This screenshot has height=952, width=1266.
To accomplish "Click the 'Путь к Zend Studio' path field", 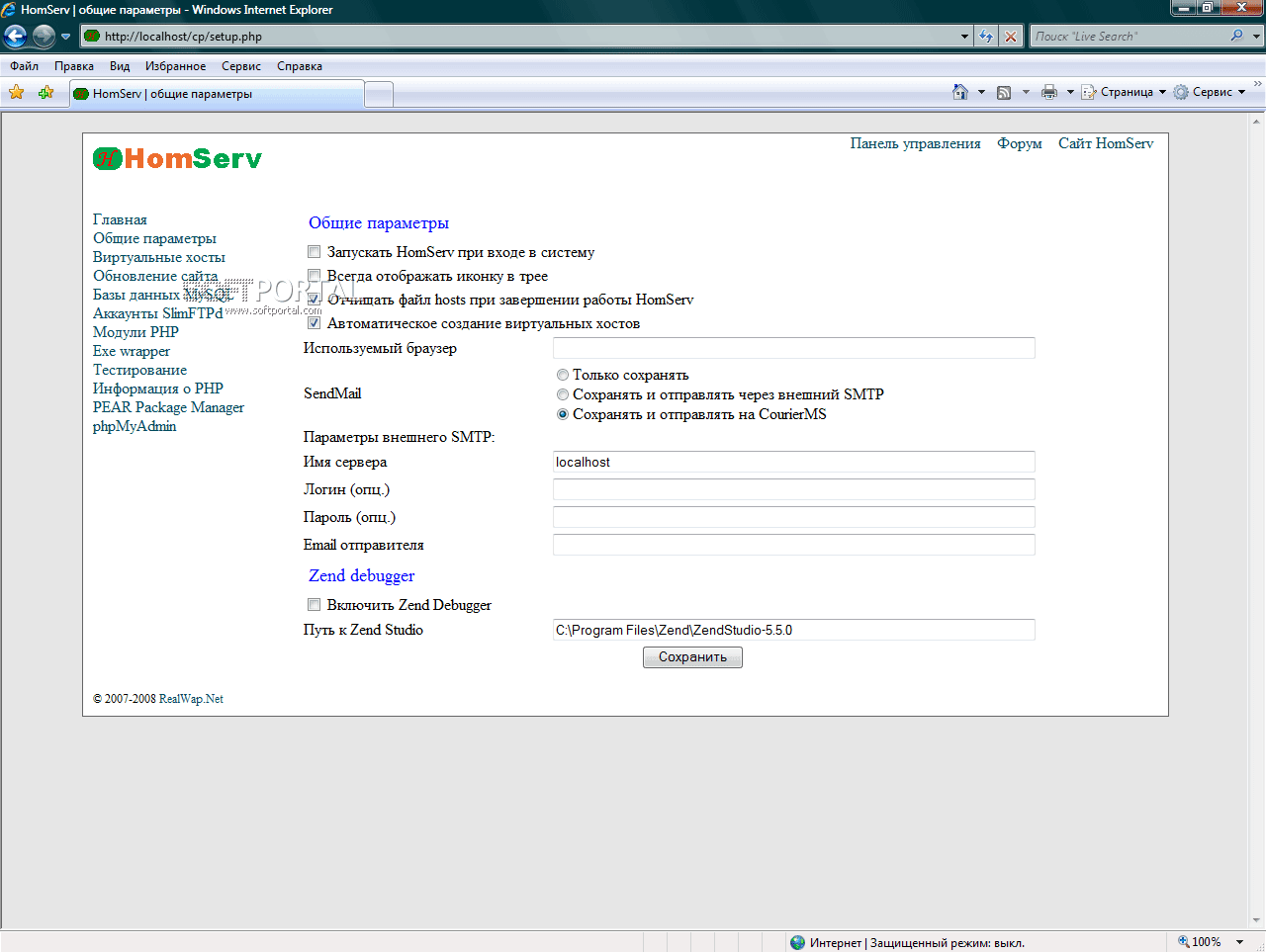I will click(x=794, y=630).
